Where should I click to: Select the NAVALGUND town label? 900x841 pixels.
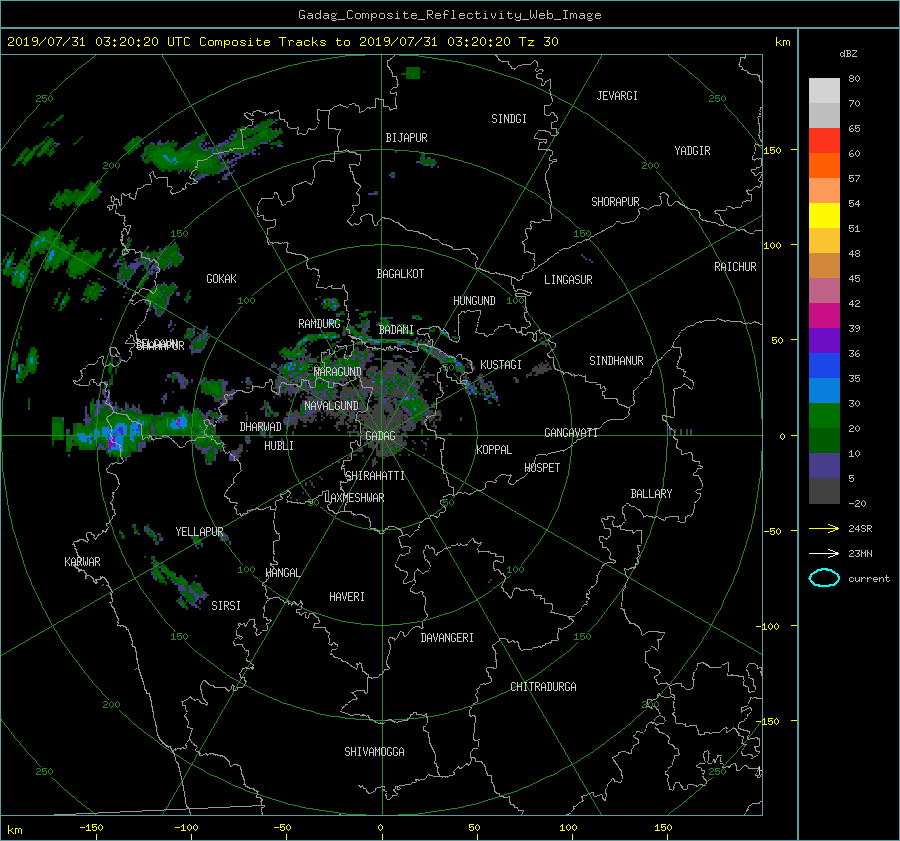pos(331,406)
